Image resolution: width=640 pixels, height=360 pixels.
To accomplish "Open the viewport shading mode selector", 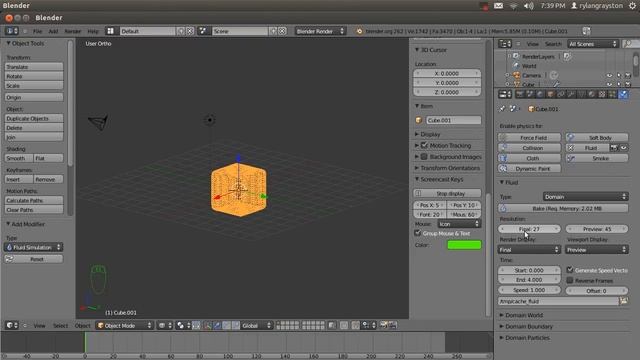I will click(x=165, y=325).
